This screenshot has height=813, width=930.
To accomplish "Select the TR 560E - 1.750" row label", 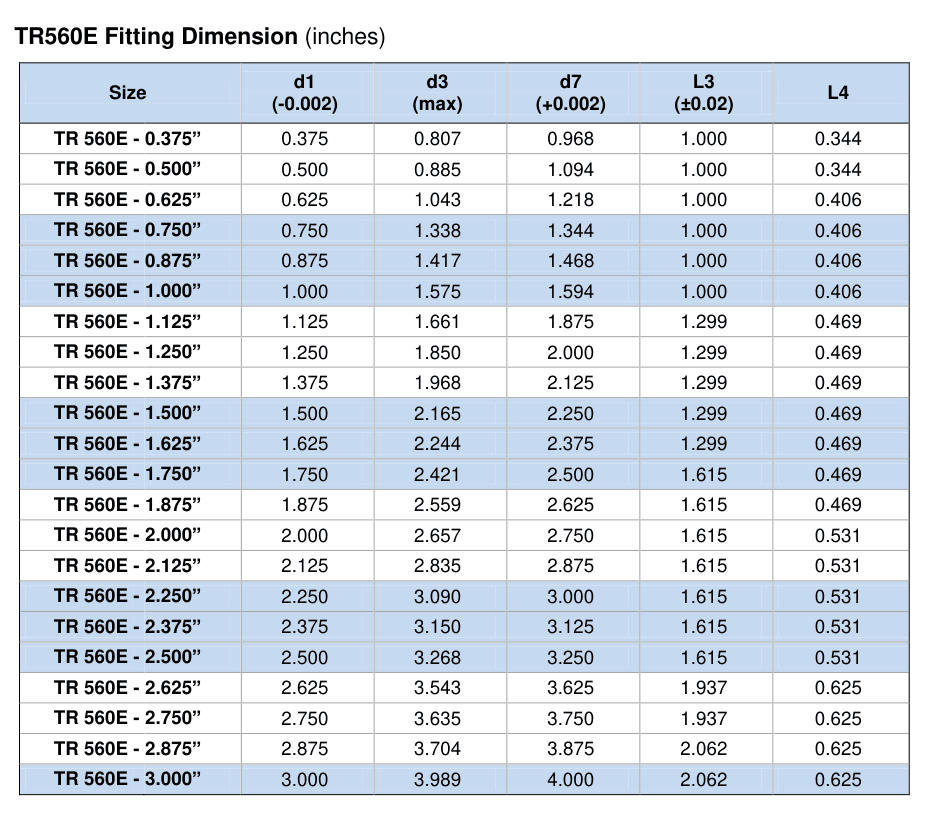I will point(128,474).
